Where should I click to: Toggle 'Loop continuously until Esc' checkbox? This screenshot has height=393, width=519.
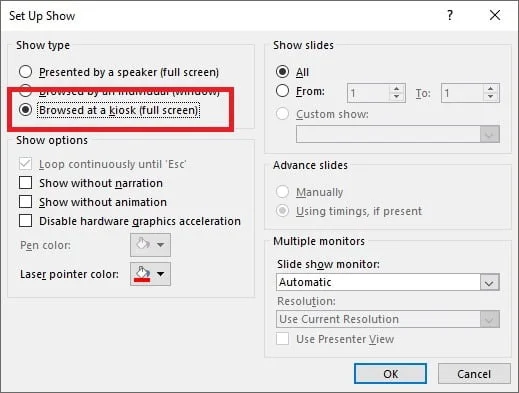point(25,164)
